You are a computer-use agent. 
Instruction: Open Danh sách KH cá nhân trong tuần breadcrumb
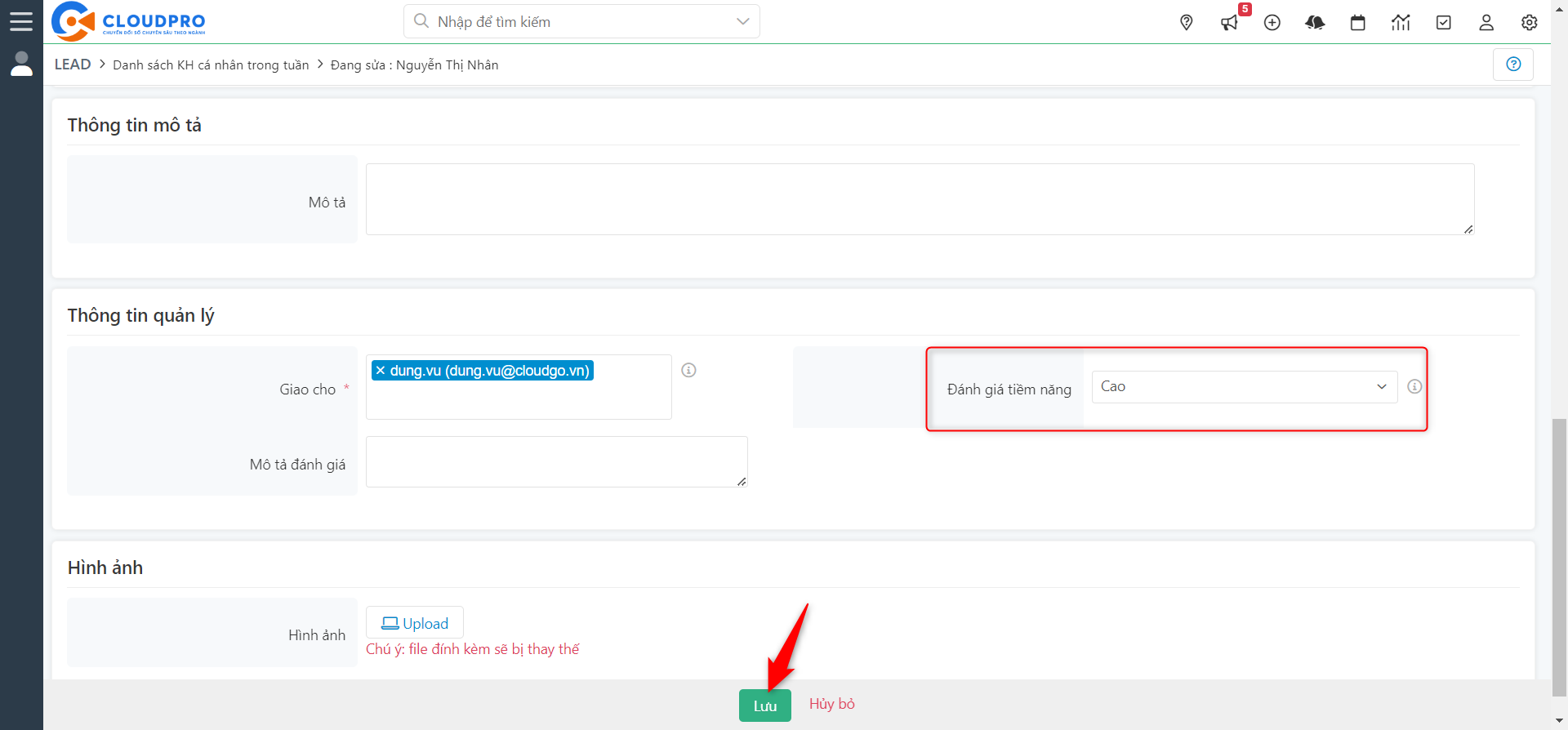[211, 65]
